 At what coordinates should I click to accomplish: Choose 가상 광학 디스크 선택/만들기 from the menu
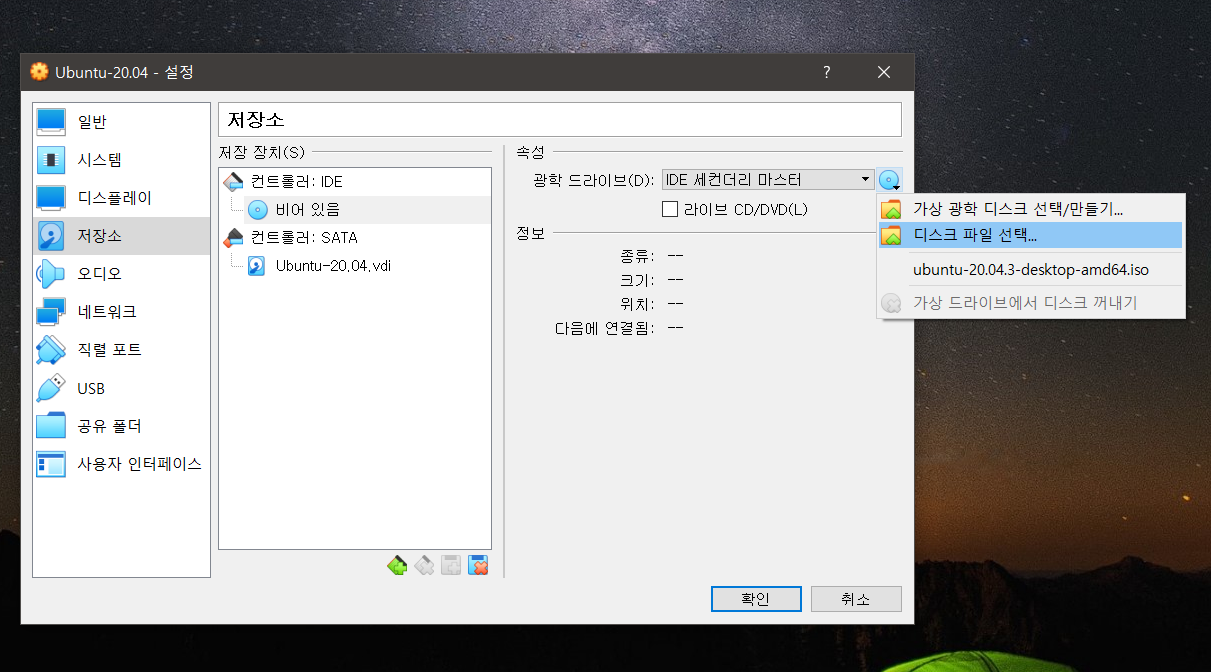click(x=1017, y=210)
